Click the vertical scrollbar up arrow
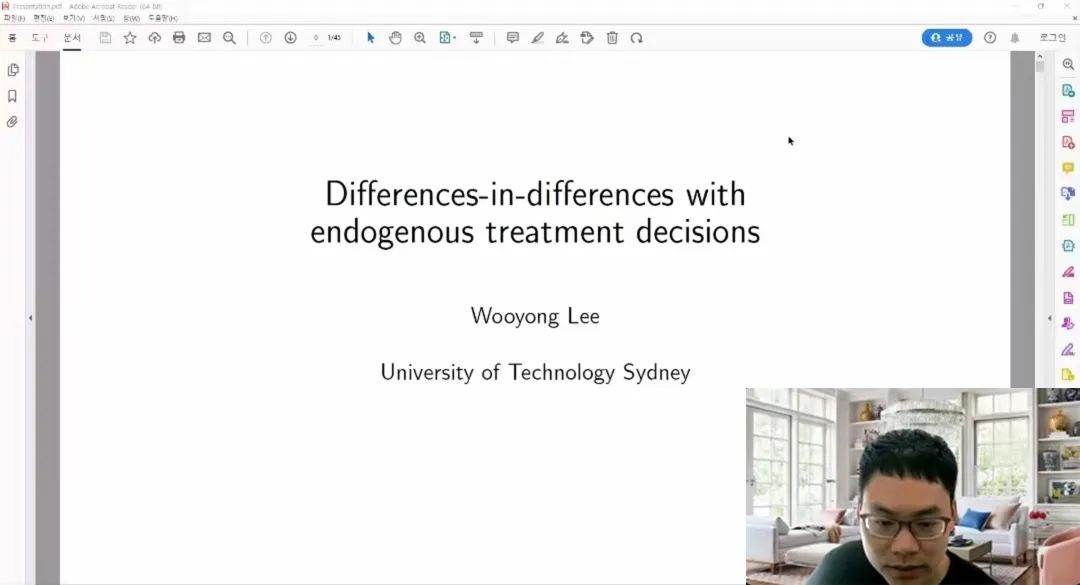 coord(1040,56)
